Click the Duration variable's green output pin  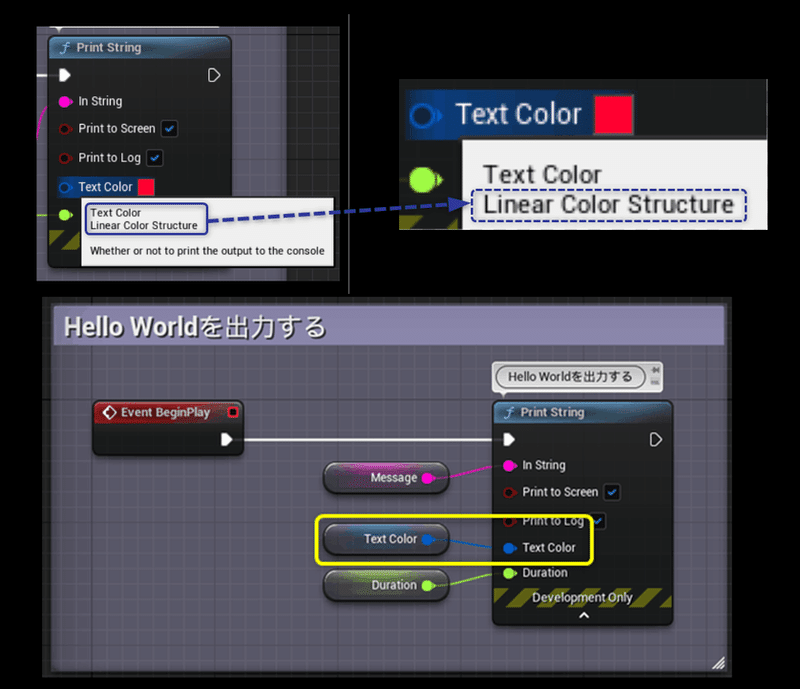(428, 585)
